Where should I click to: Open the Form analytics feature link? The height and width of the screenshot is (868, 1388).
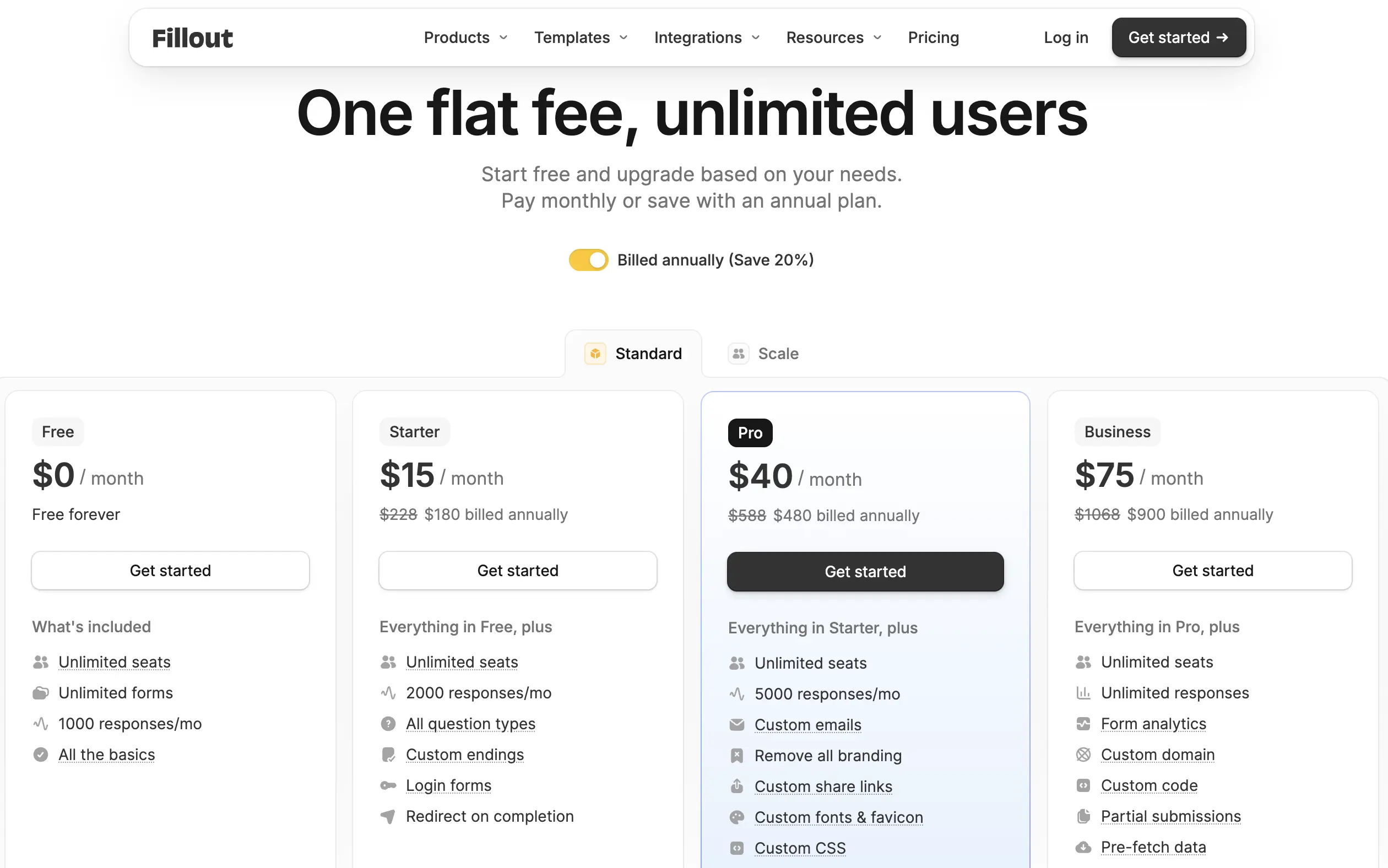(x=1153, y=723)
